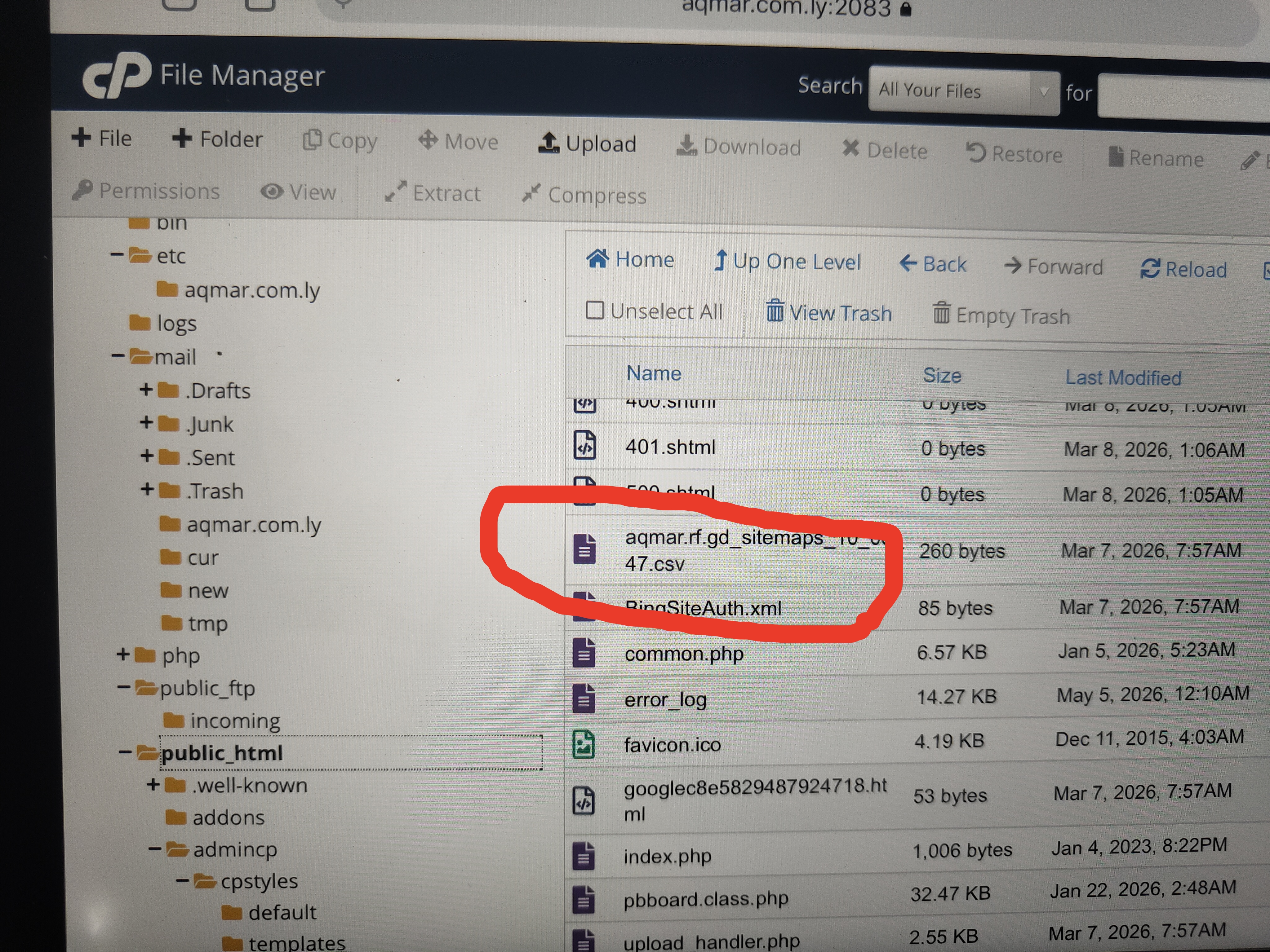Collapse the cpstyles folder
This screenshot has height=952, width=1270.
click(x=183, y=880)
